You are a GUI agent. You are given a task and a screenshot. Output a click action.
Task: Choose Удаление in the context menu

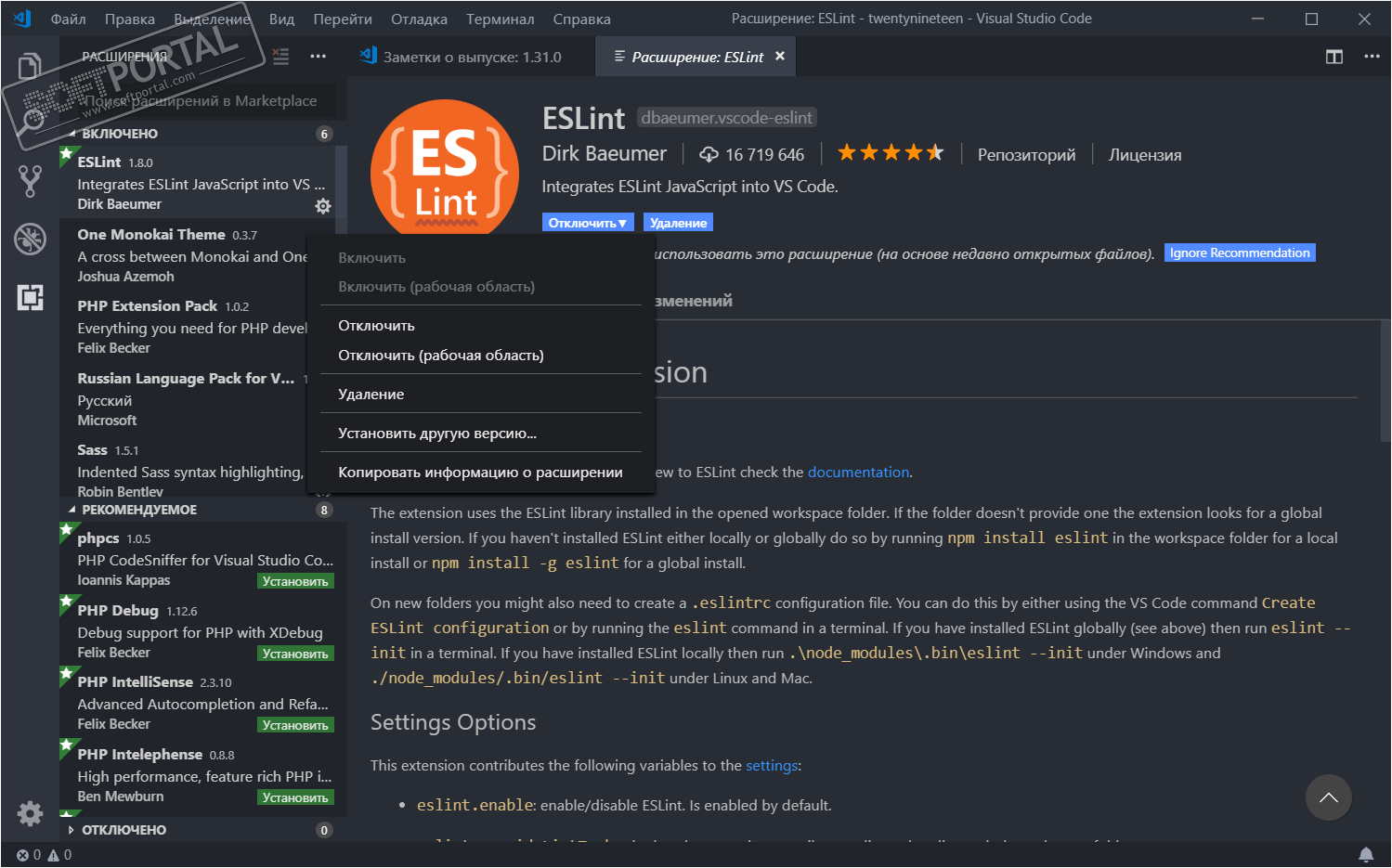coord(480,395)
